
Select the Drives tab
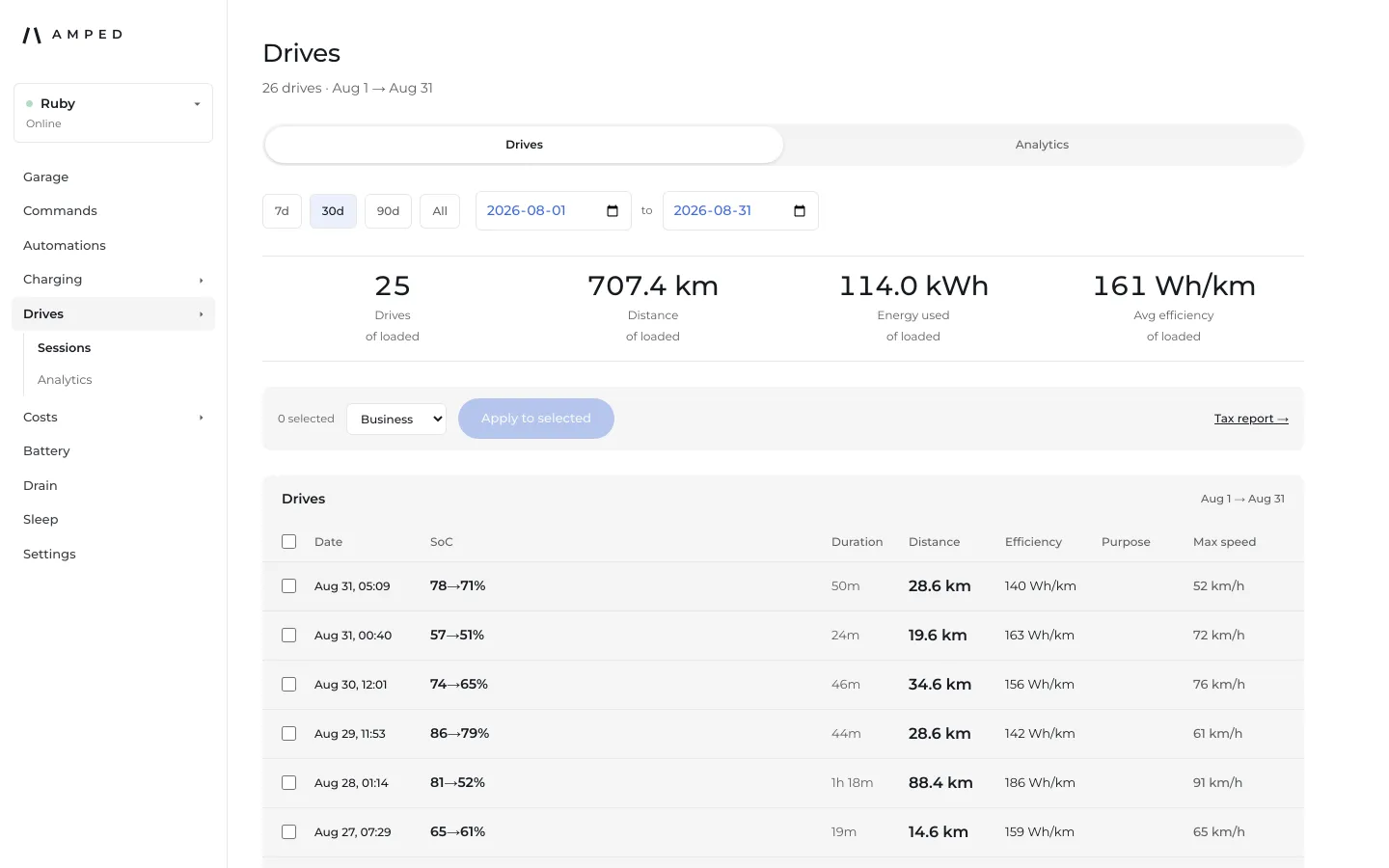(524, 145)
